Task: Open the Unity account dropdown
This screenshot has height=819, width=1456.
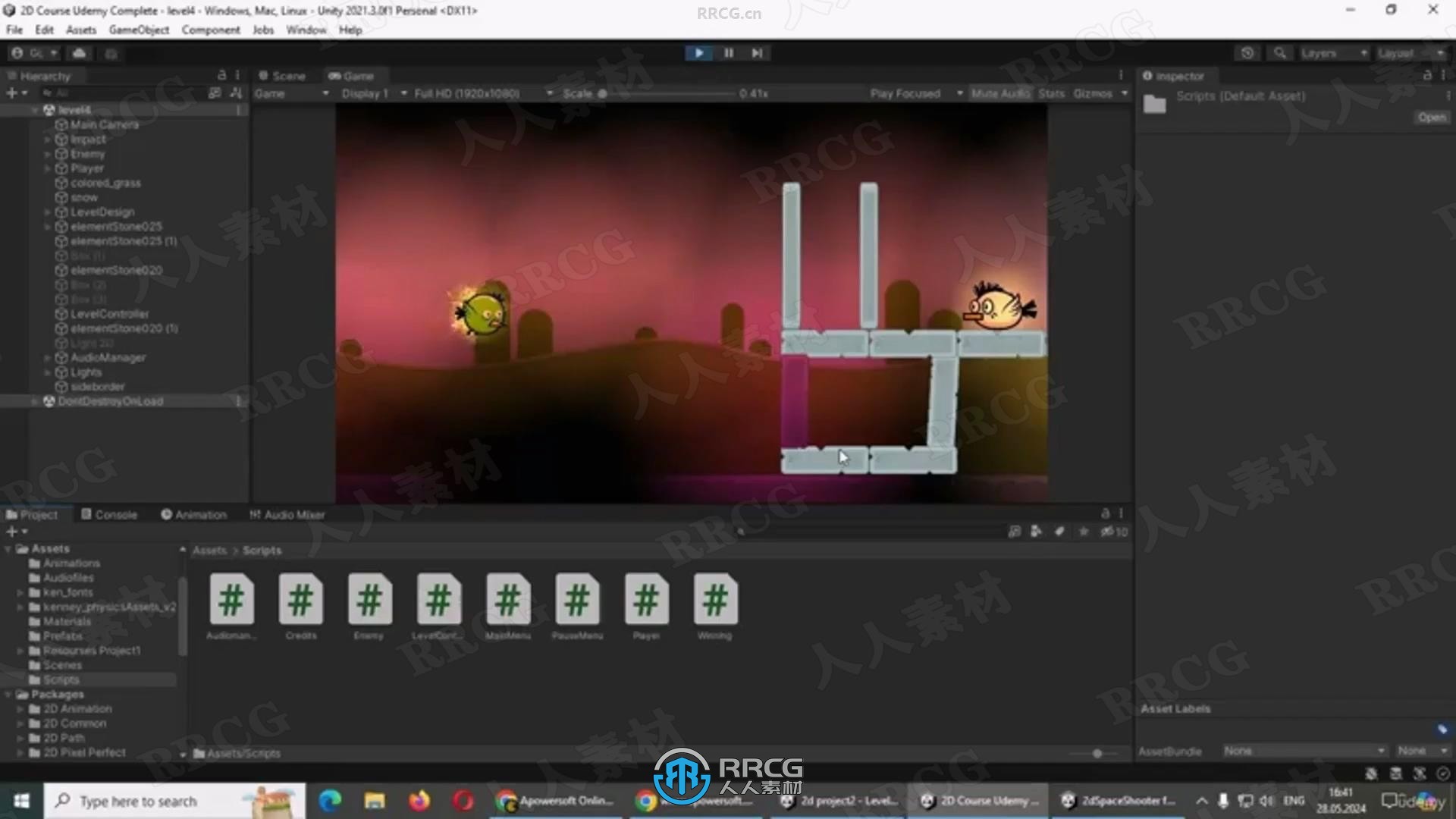Action: (x=35, y=53)
